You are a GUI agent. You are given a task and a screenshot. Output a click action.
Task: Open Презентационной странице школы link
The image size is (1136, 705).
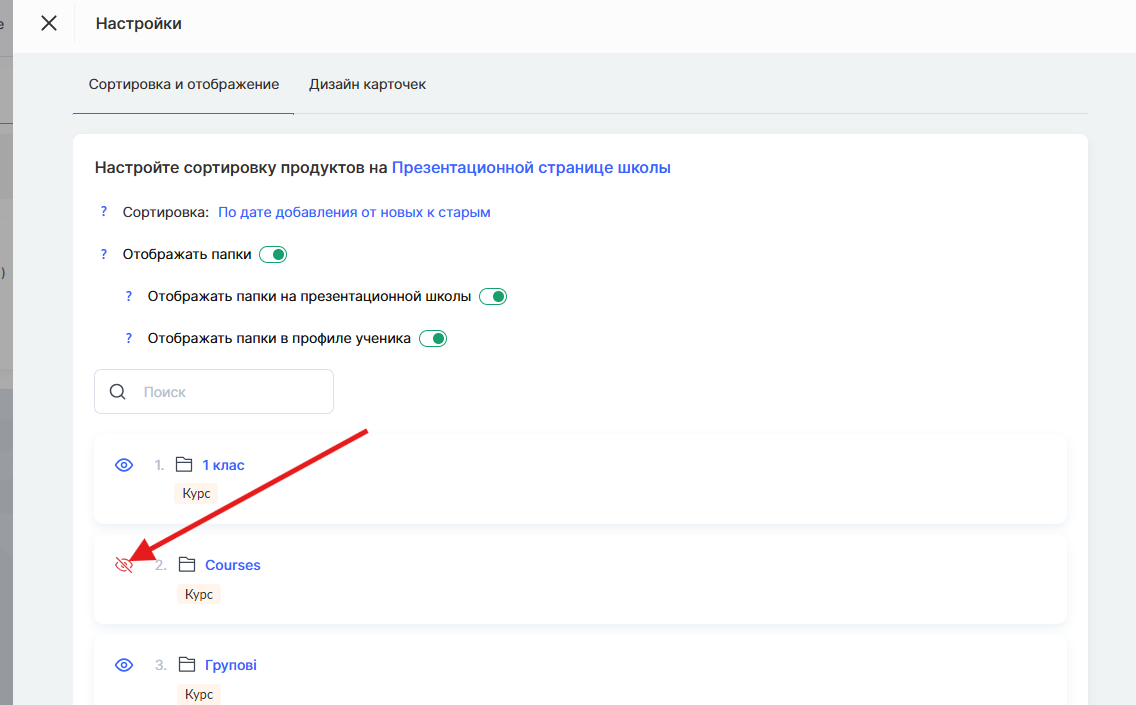530,168
